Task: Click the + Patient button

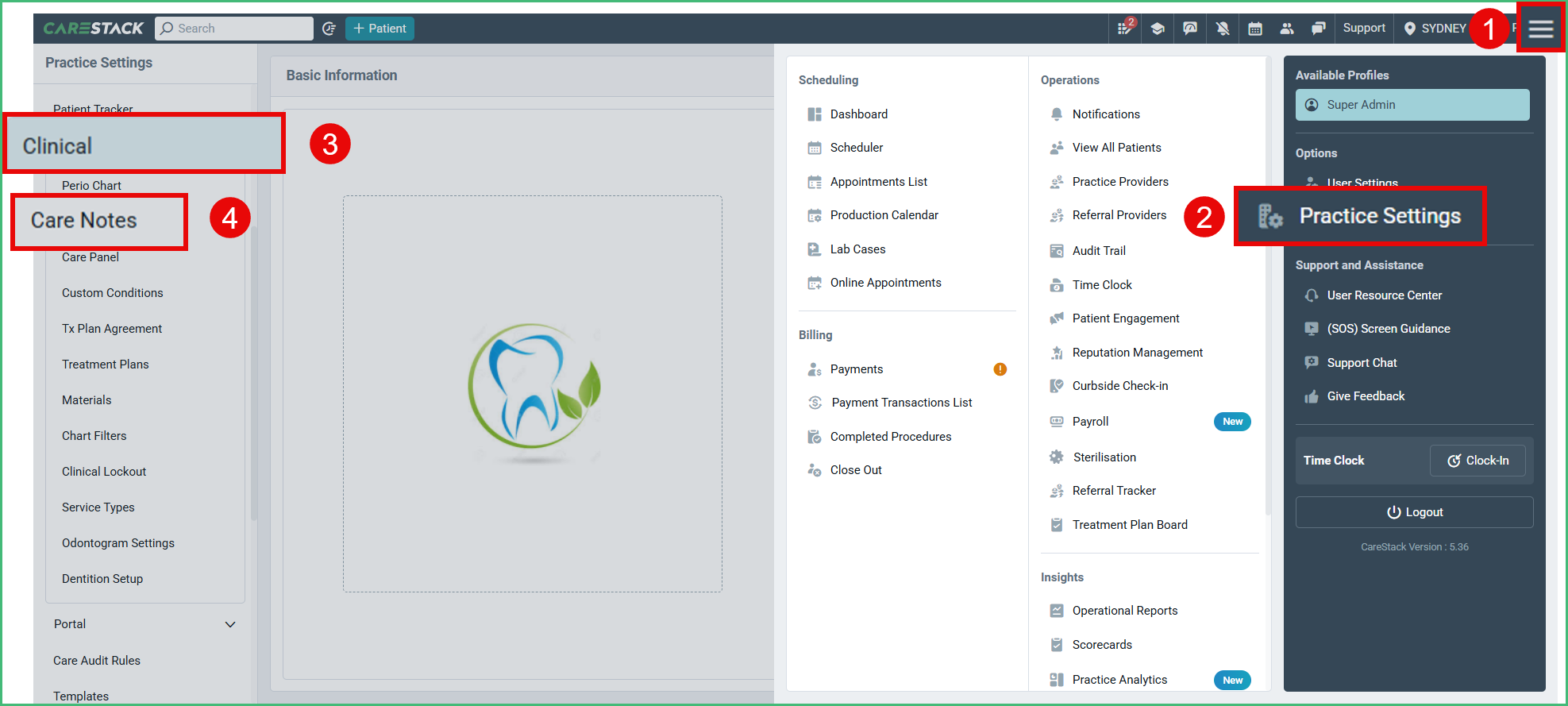Action: 379,29
